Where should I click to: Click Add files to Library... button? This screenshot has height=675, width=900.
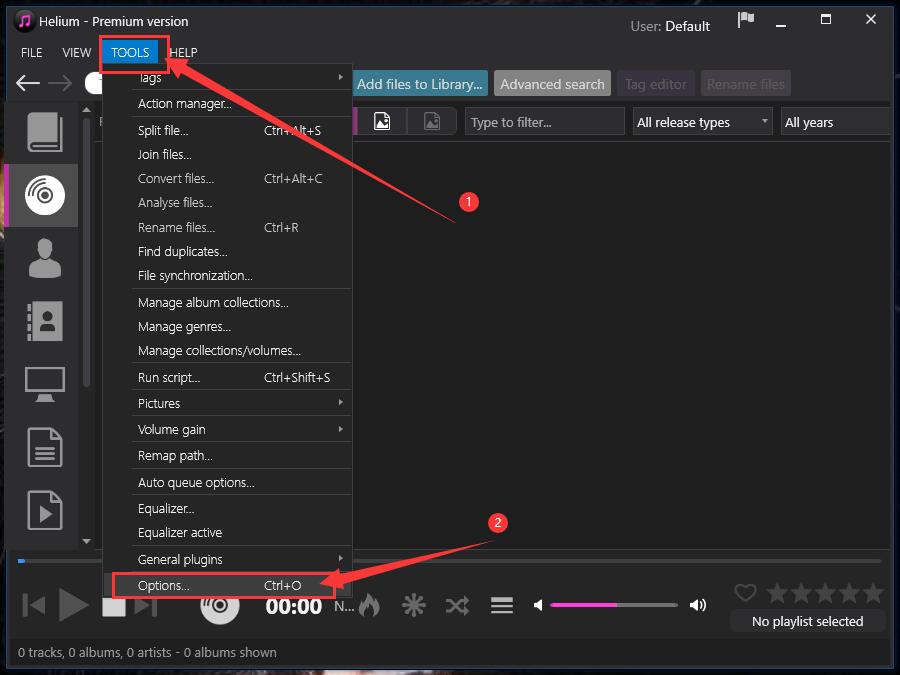point(420,84)
